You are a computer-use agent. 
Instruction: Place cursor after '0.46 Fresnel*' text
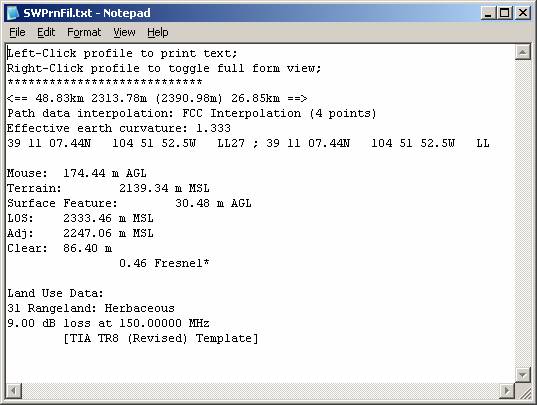click(210, 263)
